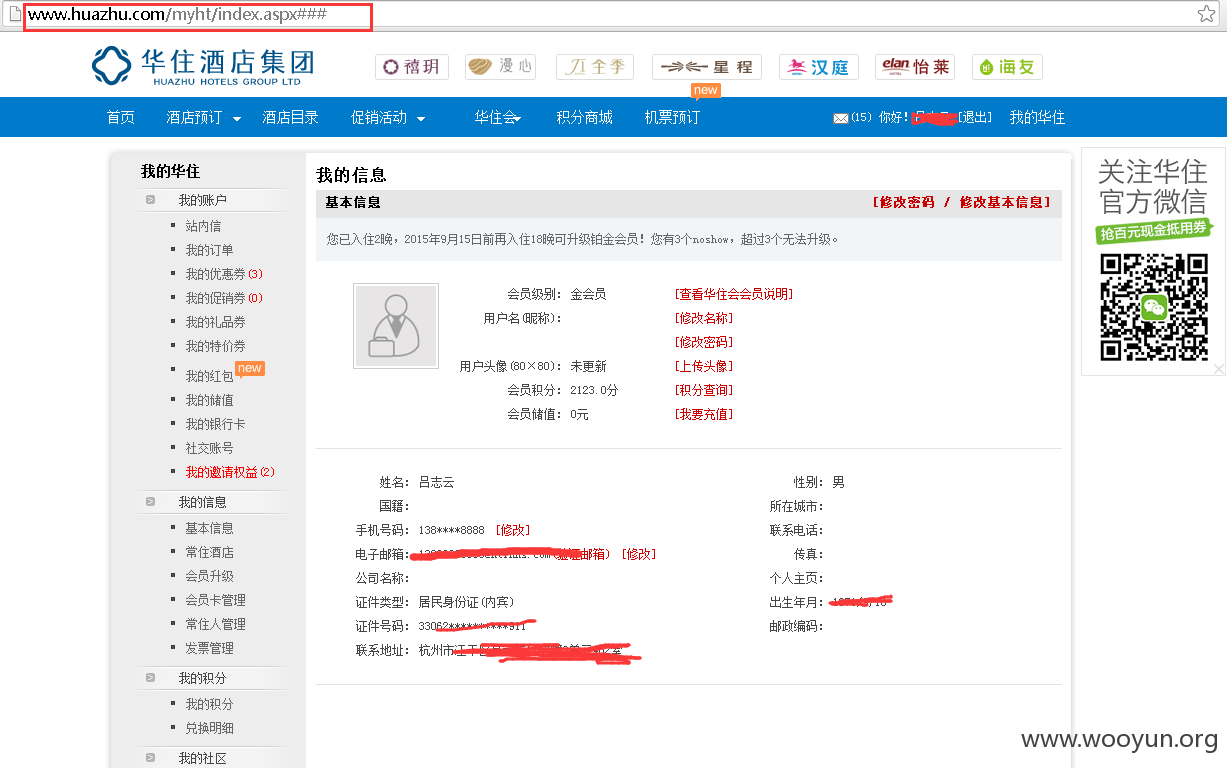Click the user avatar placeholder image
This screenshot has height=768, width=1227.
click(x=396, y=326)
